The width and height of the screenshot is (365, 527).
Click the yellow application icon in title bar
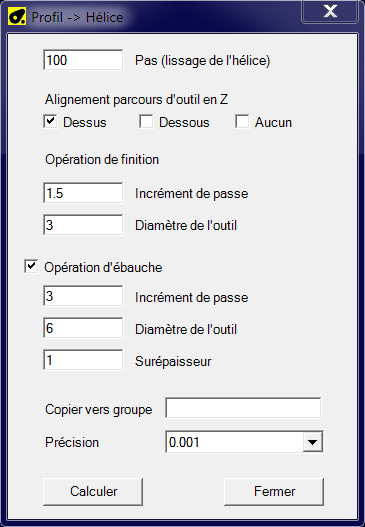pyautogui.click(x=17, y=17)
